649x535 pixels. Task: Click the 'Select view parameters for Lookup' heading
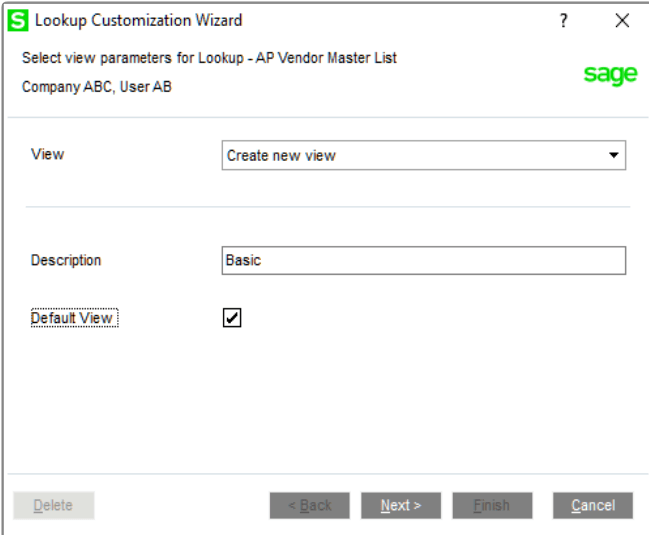209,58
